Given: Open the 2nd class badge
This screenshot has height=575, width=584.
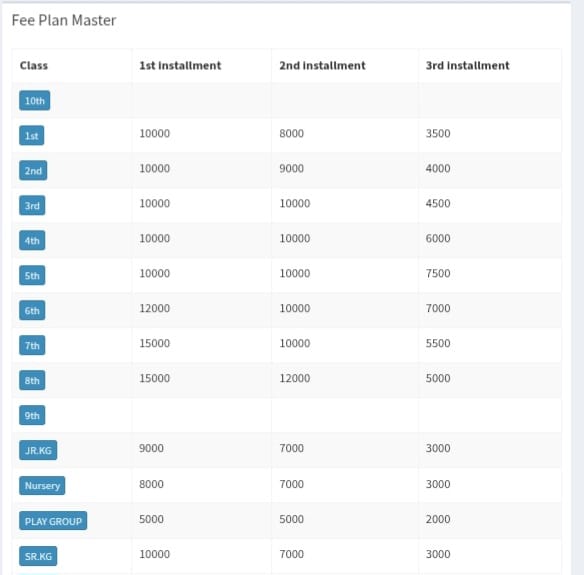Looking at the screenshot, I should coord(33,171).
